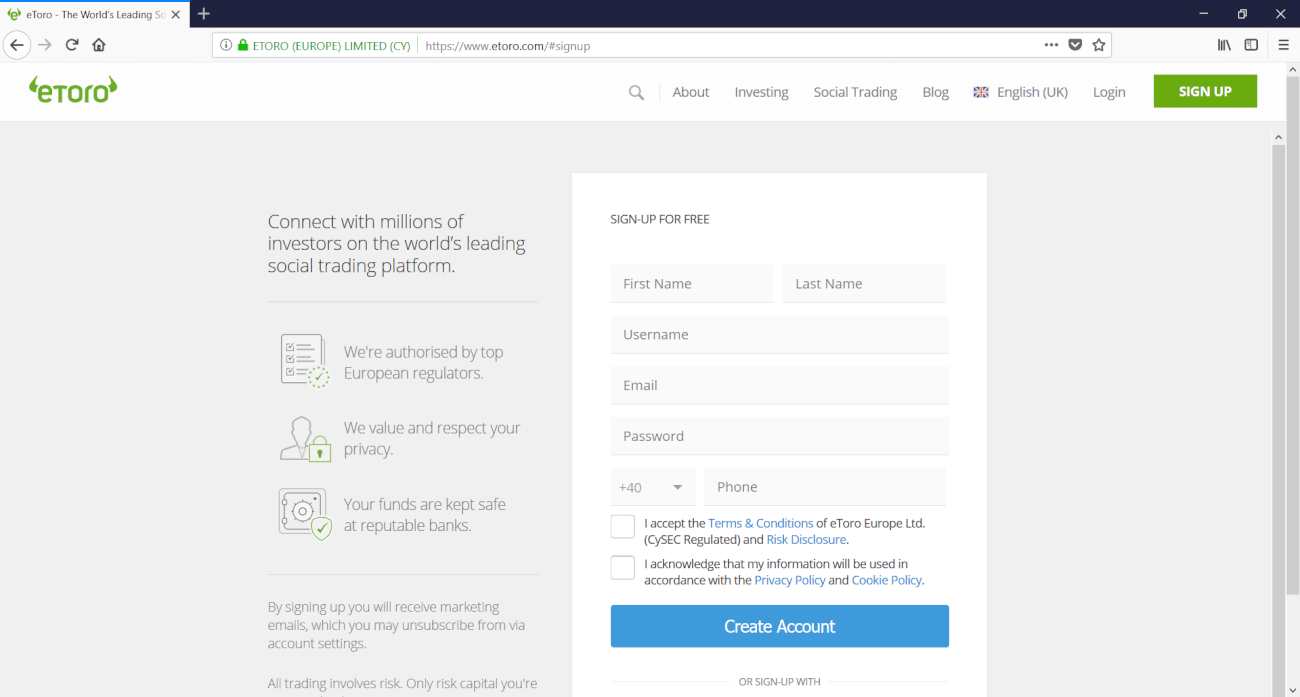Image resolution: width=1300 pixels, height=697 pixels.
Task: Open the Terms & Conditions link
Action: click(x=761, y=523)
